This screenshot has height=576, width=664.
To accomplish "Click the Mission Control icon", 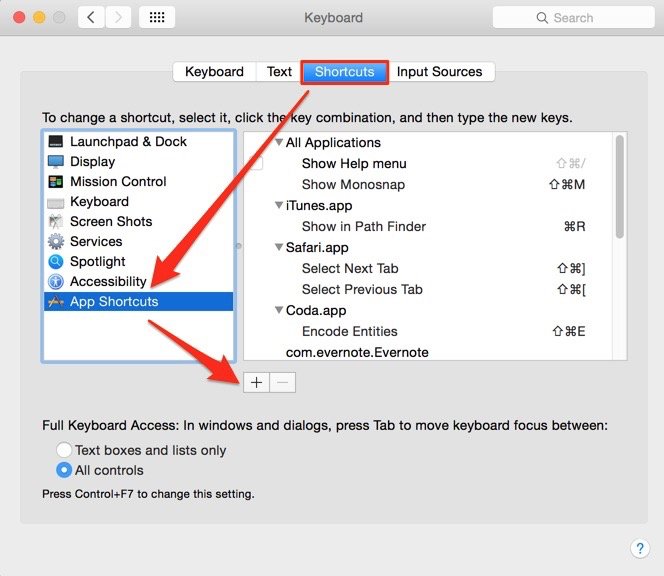I will pos(55,181).
